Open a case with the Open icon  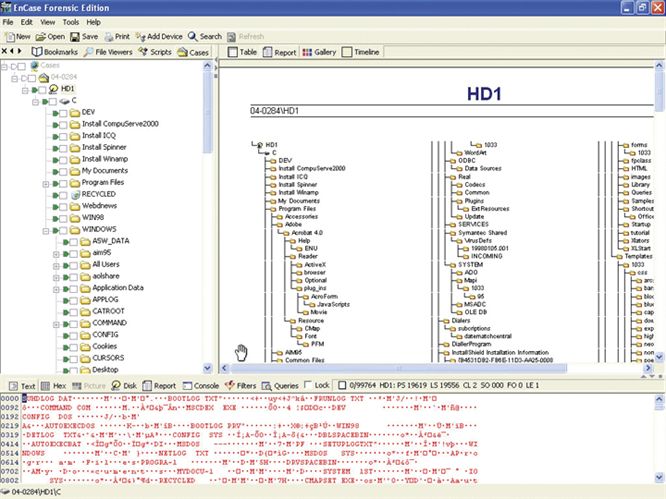click(x=41, y=37)
